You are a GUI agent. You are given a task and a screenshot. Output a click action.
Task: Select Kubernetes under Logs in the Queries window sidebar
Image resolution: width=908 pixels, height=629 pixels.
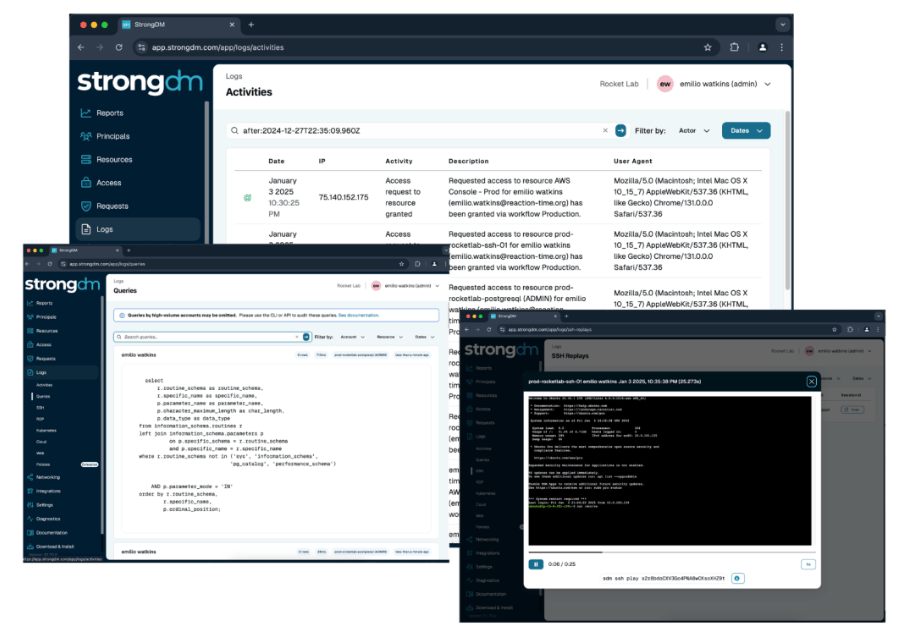click(x=47, y=430)
